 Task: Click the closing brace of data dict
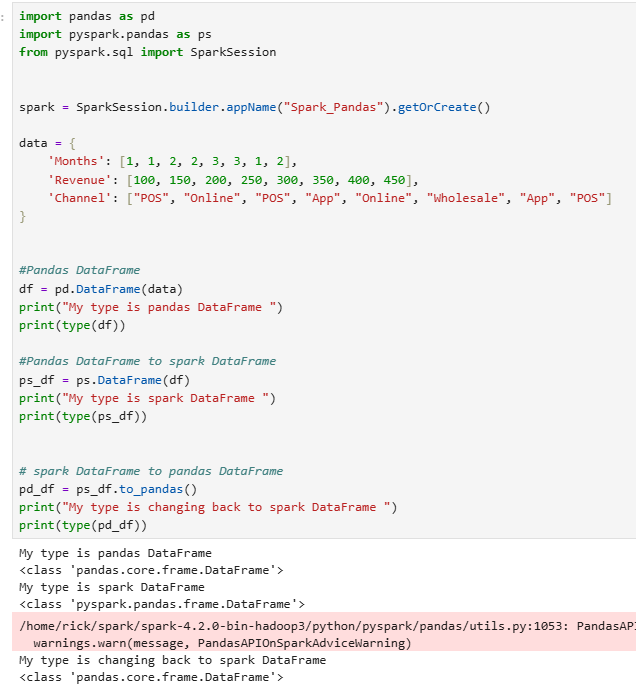[23, 217]
